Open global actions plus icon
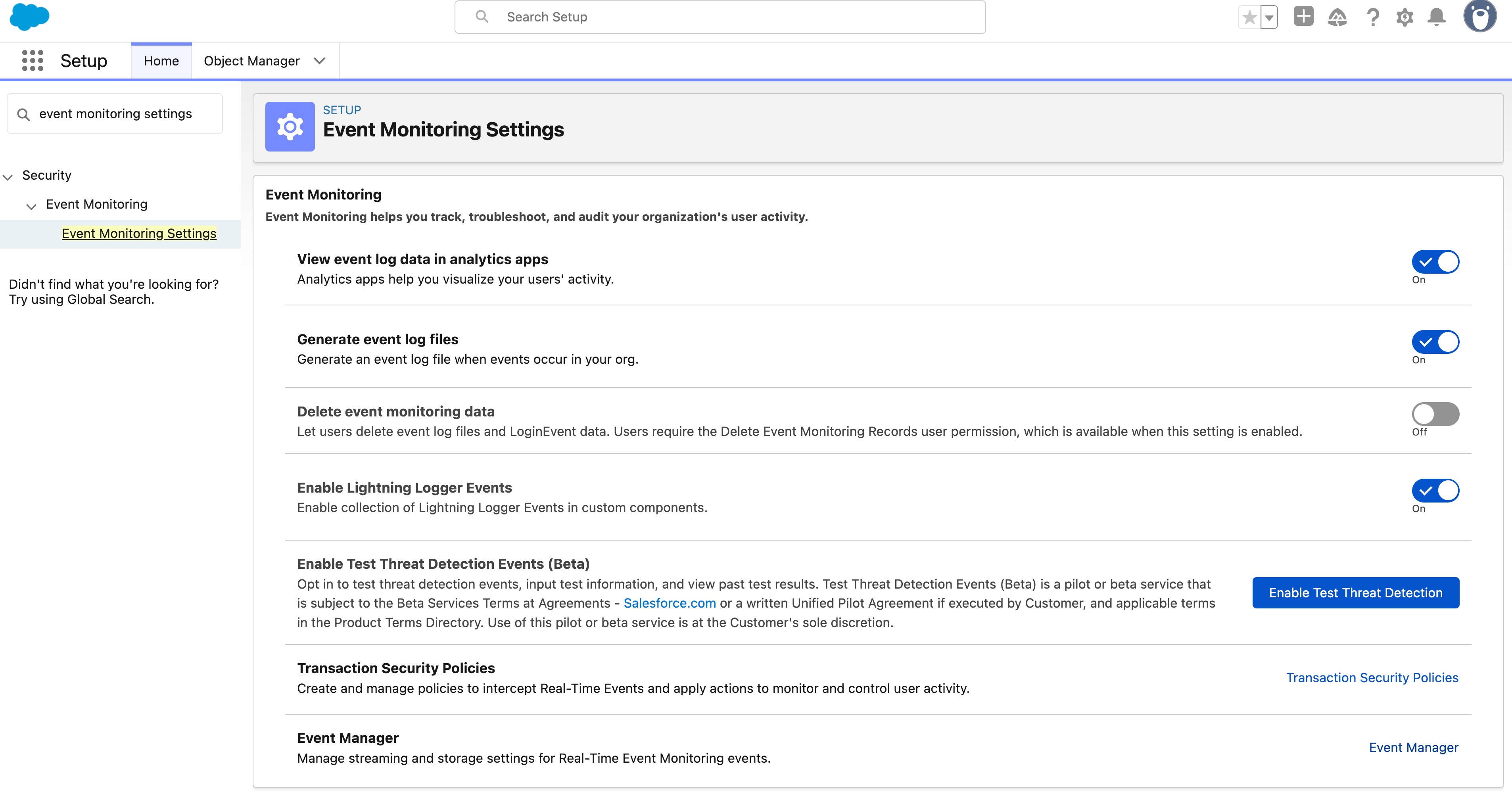The image size is (1512, 798). coord(1303,16)
